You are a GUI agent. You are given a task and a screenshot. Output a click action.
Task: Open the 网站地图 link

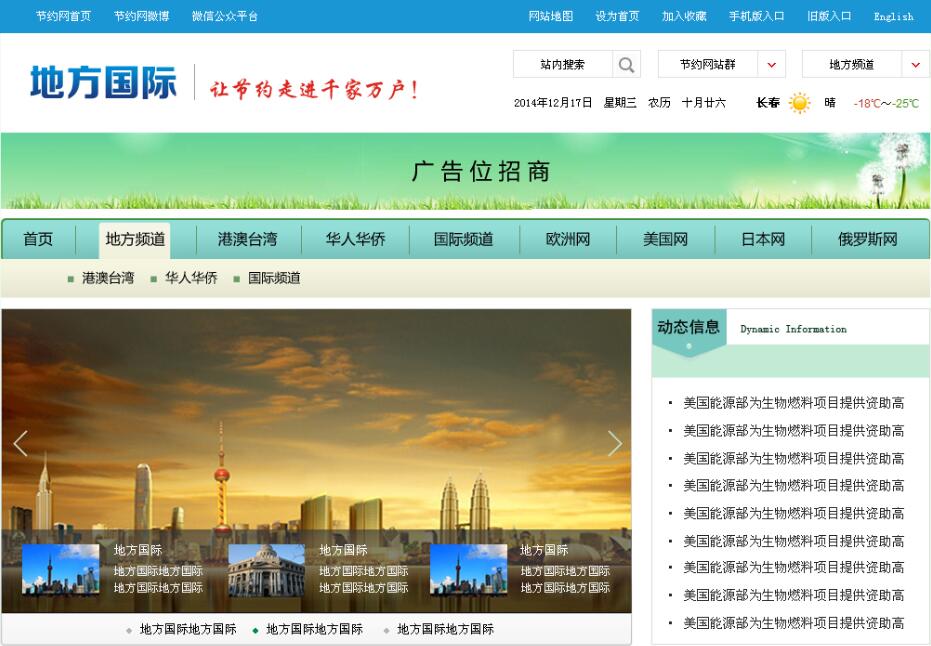point(551,16)
